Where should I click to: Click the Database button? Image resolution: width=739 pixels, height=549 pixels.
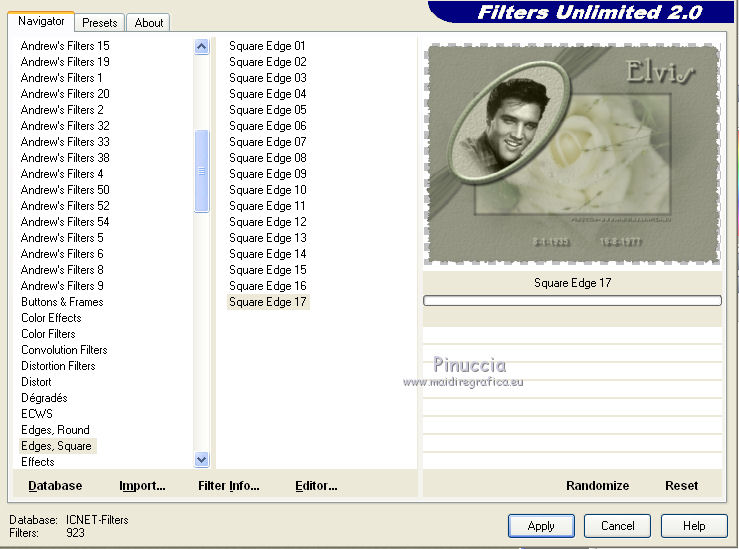[55, 485]
